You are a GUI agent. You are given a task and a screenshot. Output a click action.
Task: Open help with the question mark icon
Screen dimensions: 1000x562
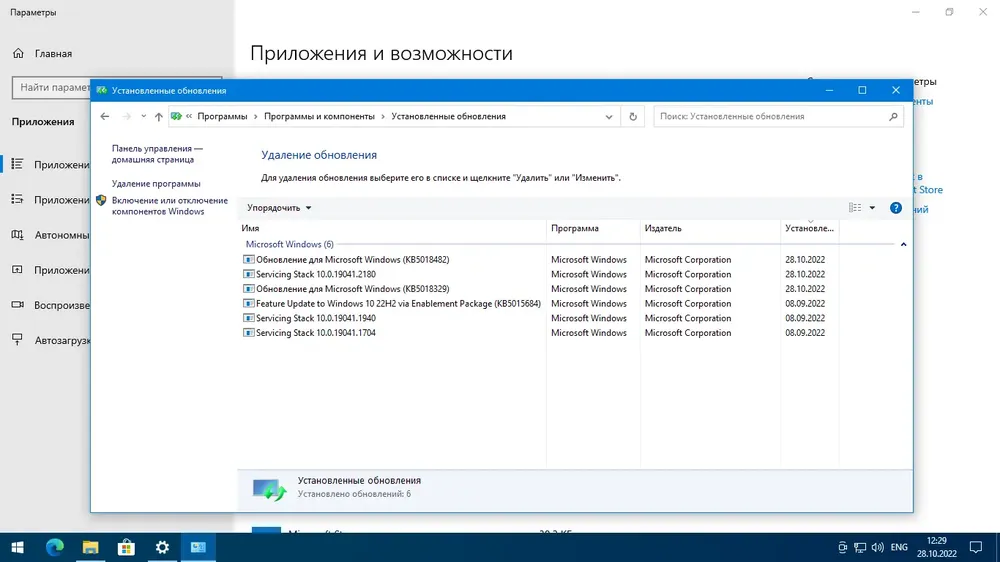(895, 208)
